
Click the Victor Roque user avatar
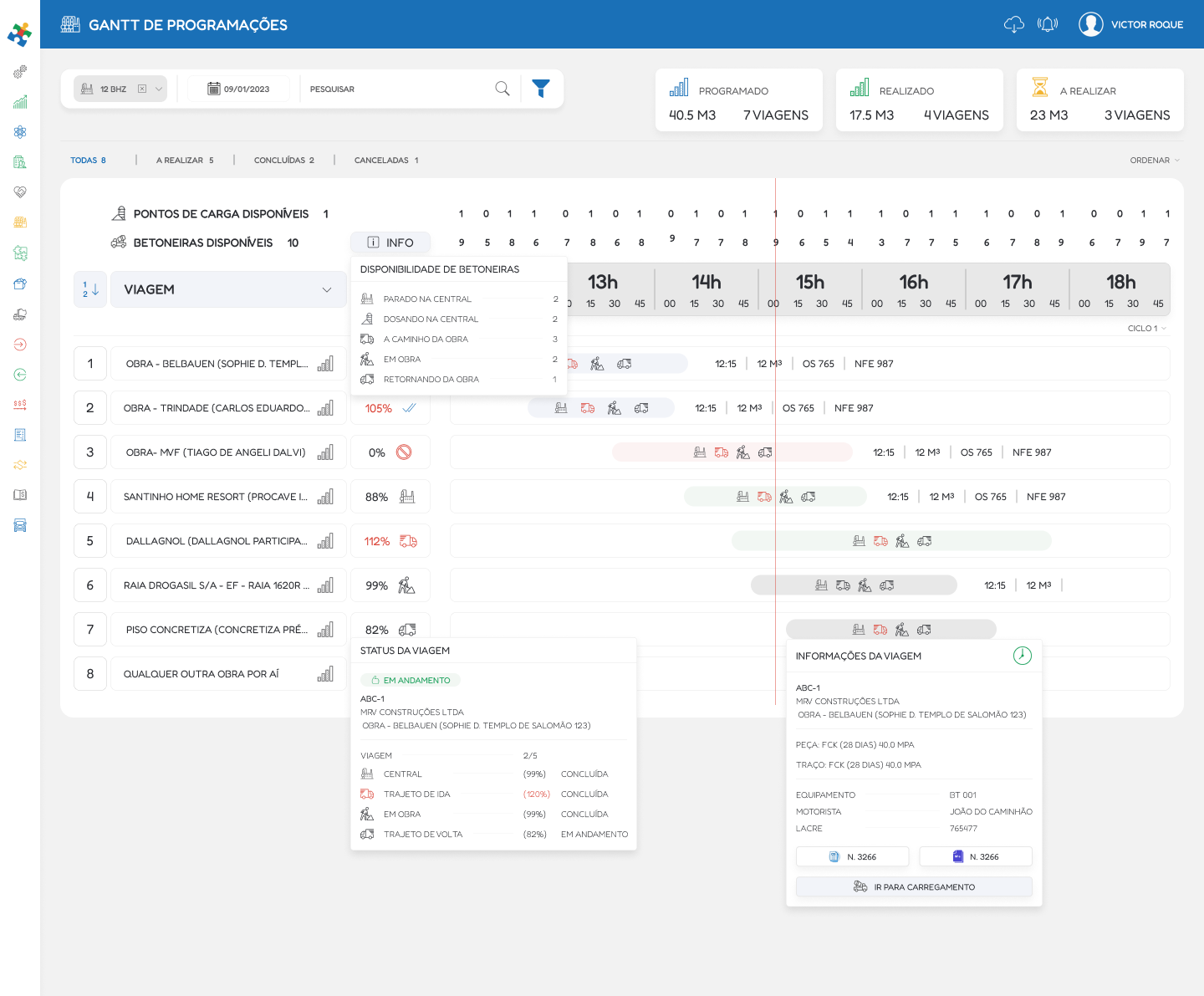pyautogui.click(x=1090, y=24)
